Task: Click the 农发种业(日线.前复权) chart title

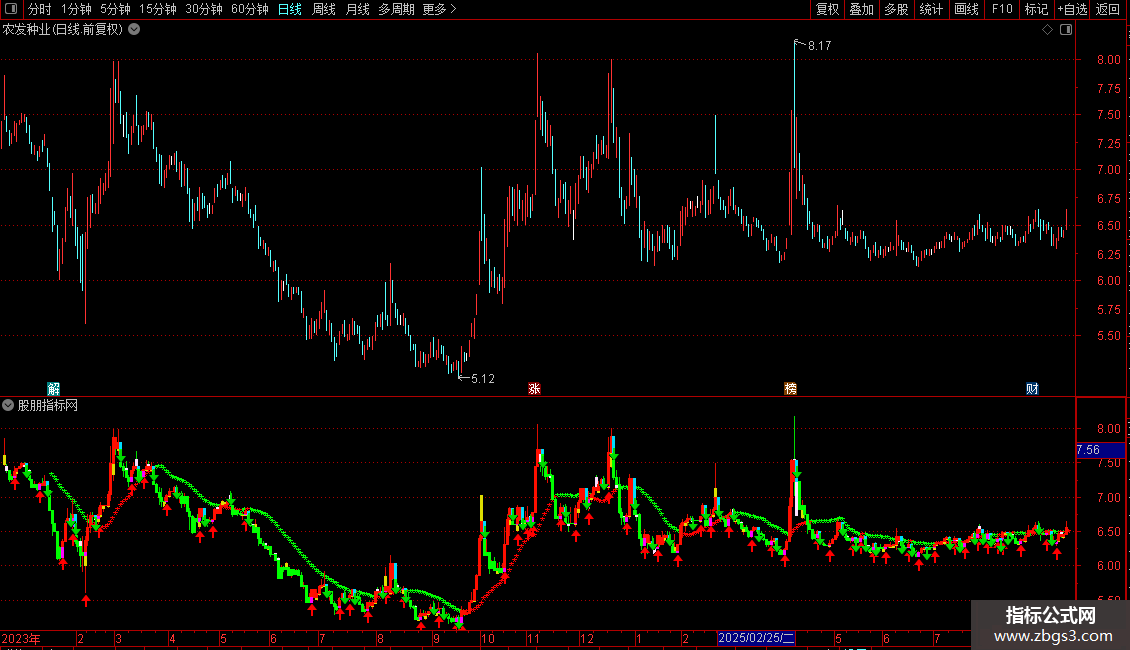Action: pos(63,30)
